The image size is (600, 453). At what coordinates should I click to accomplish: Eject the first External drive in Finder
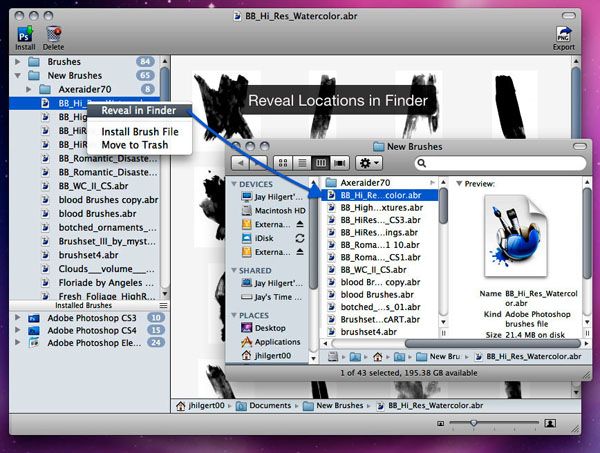click(300, 224)
